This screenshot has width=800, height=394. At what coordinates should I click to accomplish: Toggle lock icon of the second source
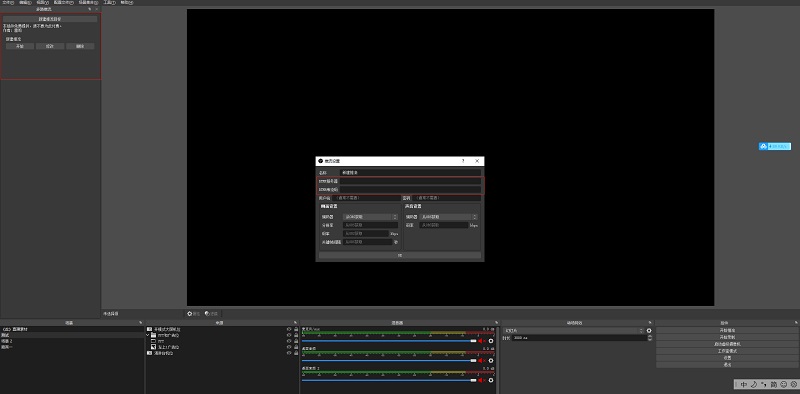(296, 335)
